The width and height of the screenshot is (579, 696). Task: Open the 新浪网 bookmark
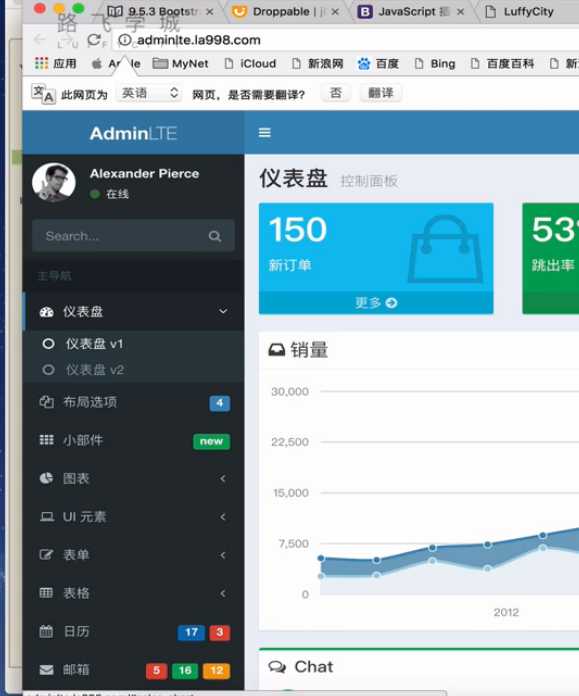318,64
